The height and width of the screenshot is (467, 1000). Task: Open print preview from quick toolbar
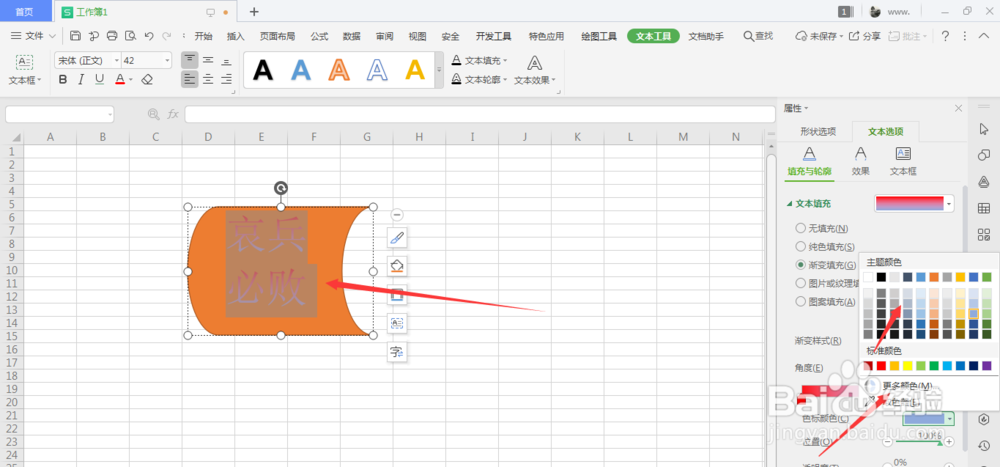131,36
